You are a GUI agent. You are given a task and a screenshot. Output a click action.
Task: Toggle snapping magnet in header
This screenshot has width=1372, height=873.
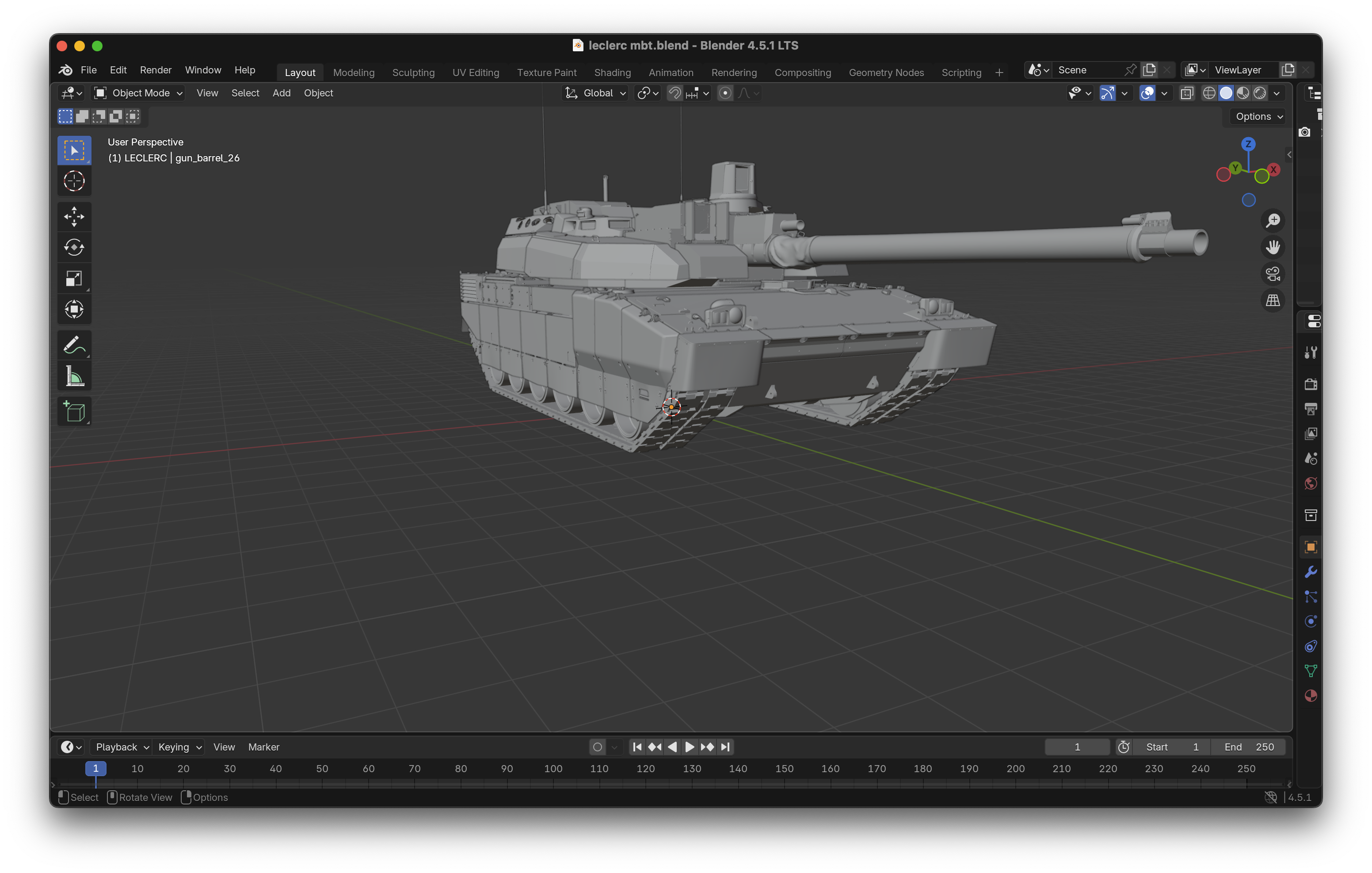coord(675,93)
